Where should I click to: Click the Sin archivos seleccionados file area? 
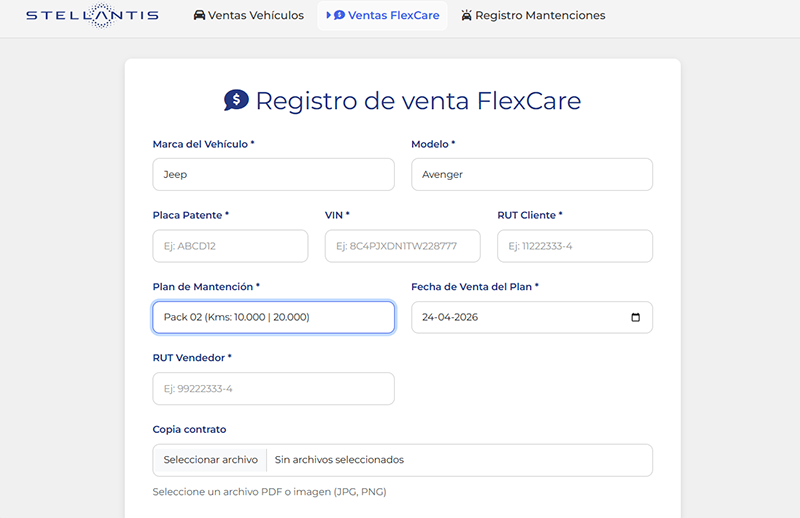[x=459, y=460]
